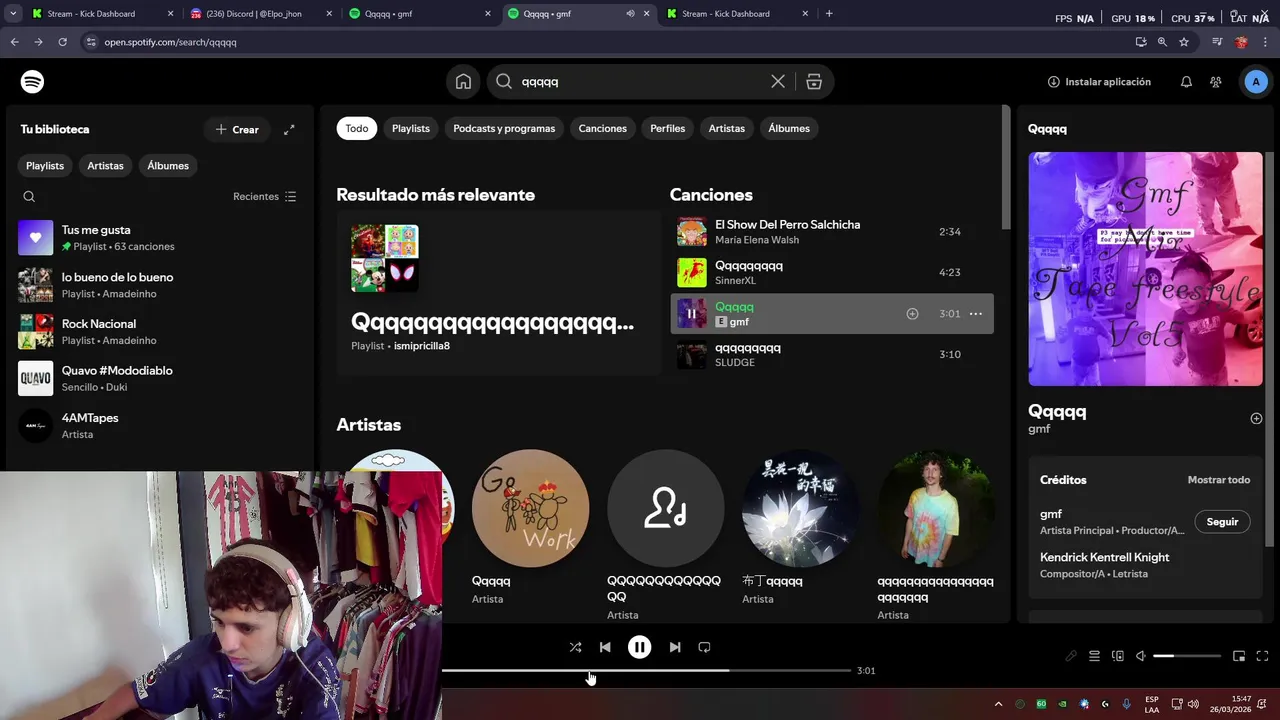The image size is (1280, 720).
Task: Select the Artistas filter chip in search results
Action: click(727, 128)
